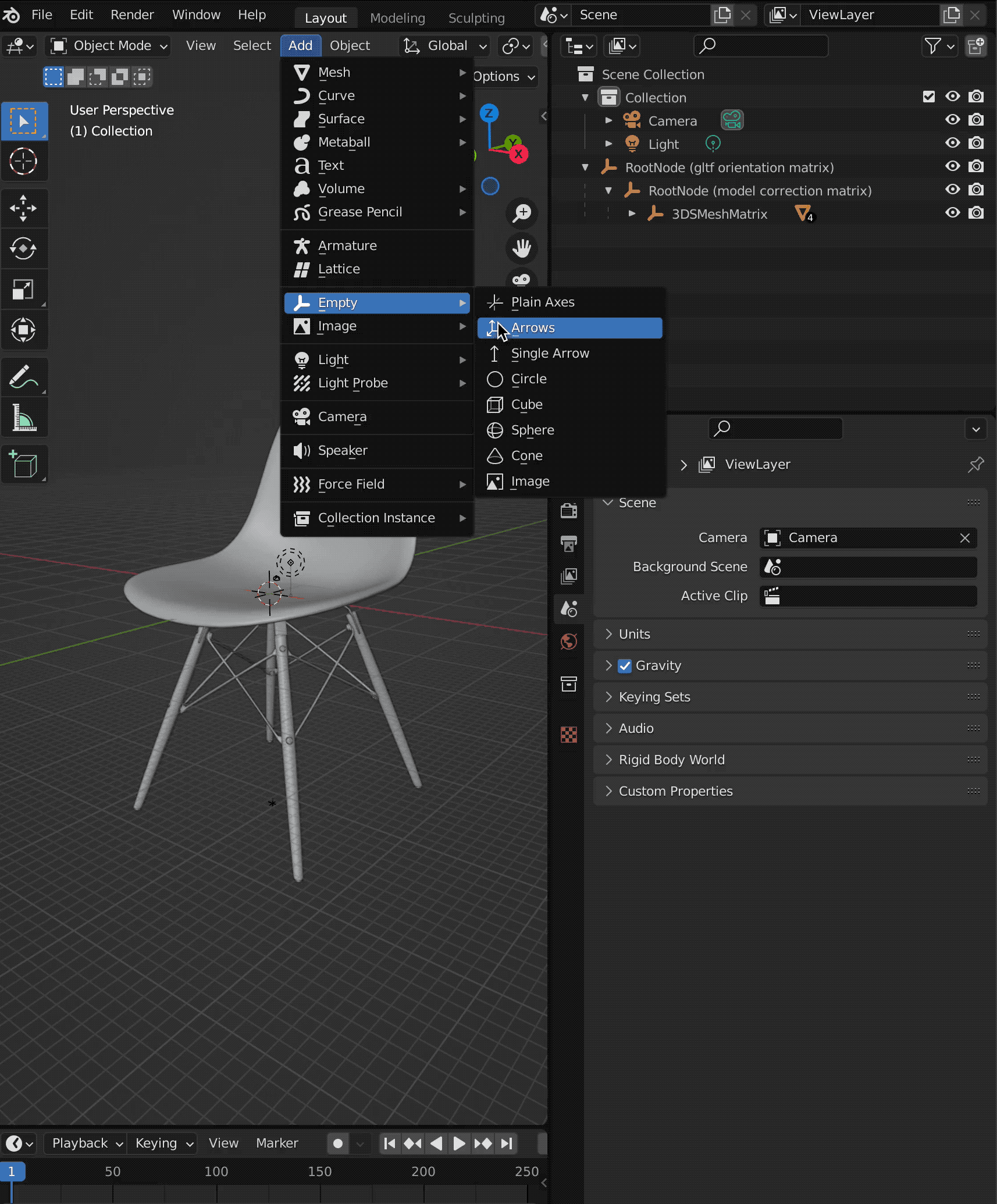Uncheck the Gravity checkbox
This screenshot has width=997, height=1204.
point(625,666)
